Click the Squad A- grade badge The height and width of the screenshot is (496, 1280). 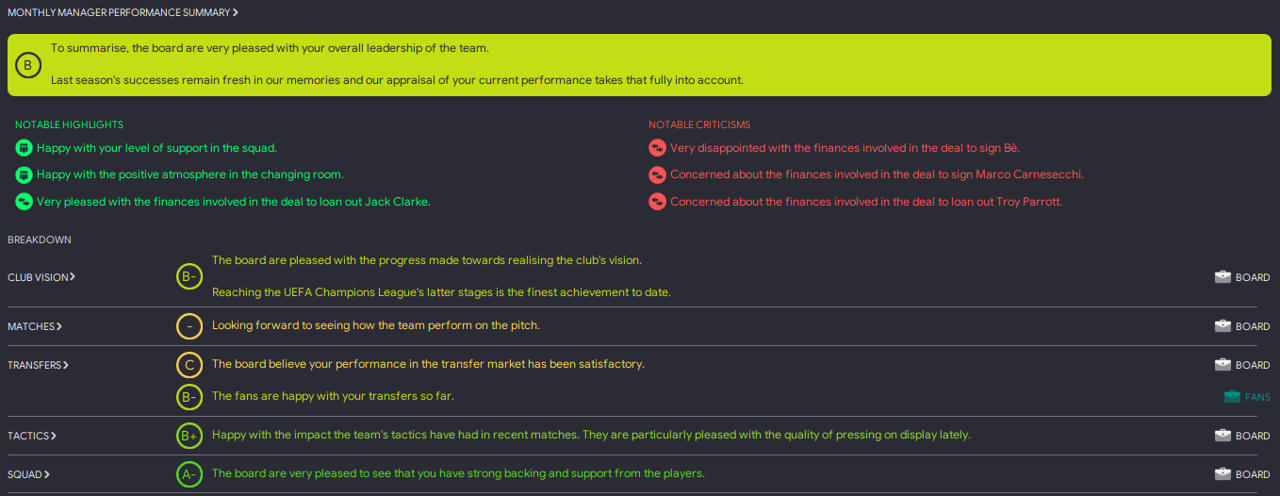click(189, 474)
